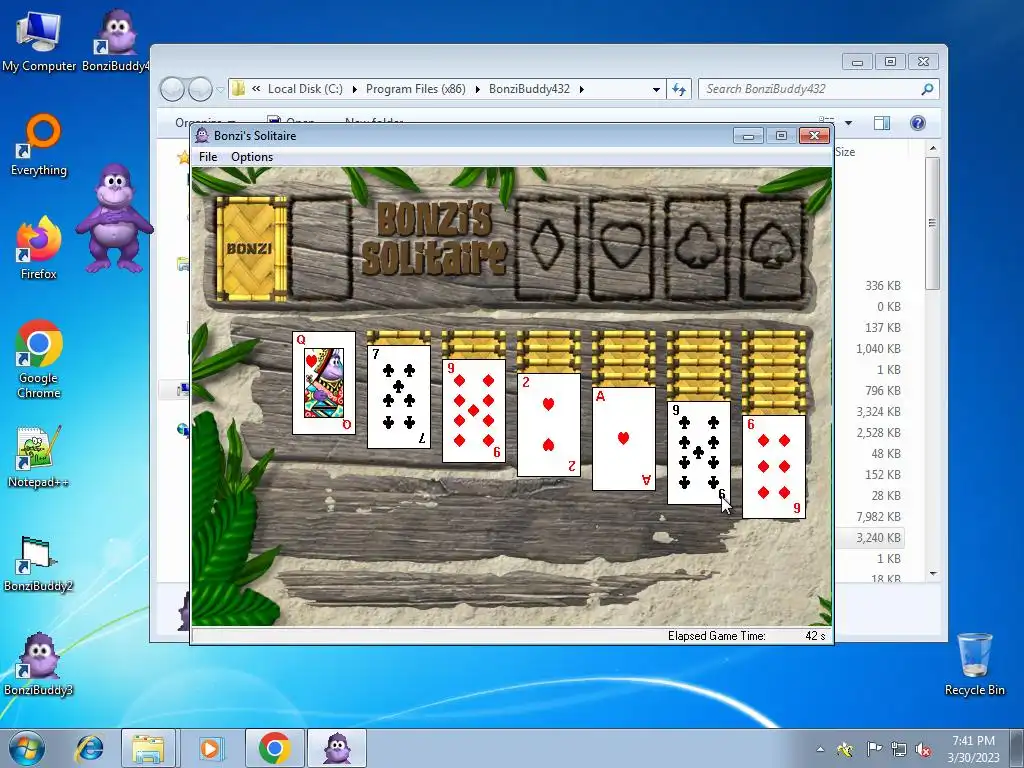This screenshot has height=768, width=1024.
Task: Click the 1,040 KB file size entry
Action: (878, 349)
